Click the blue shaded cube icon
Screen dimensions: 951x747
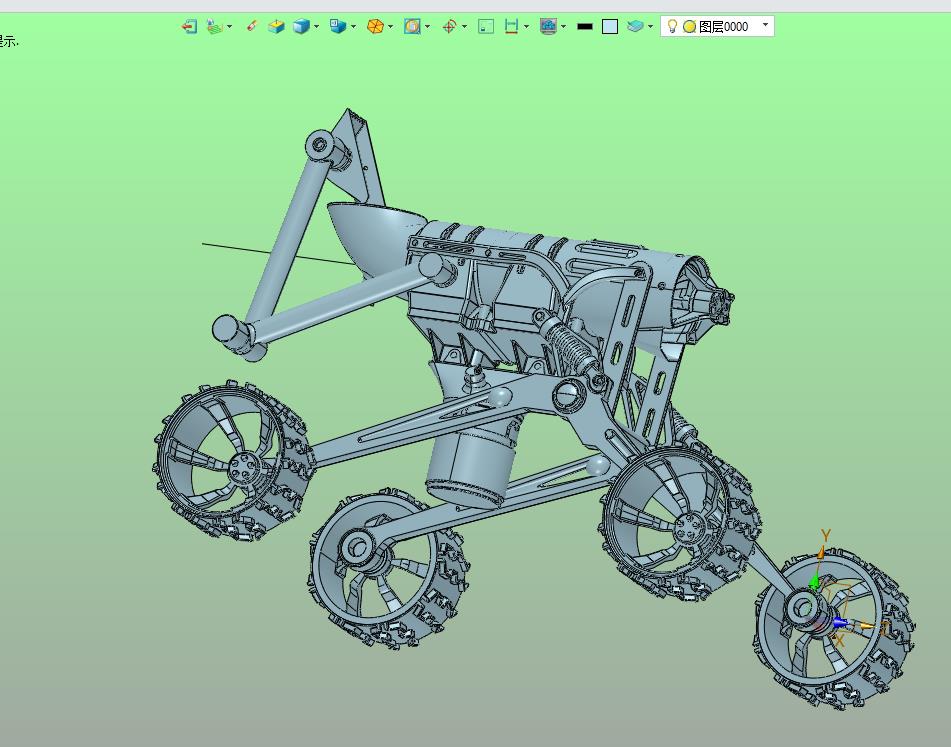tap(301, 27)
